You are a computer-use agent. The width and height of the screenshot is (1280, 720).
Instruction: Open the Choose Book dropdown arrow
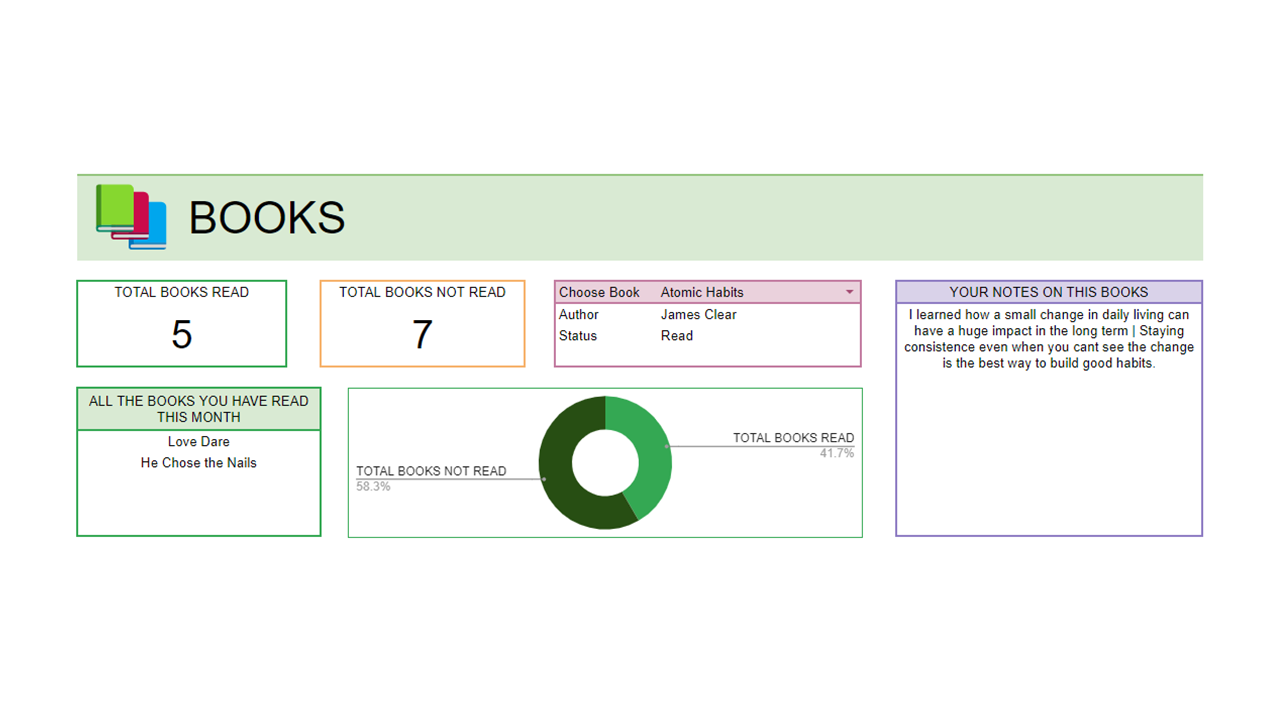pos(850,293)
